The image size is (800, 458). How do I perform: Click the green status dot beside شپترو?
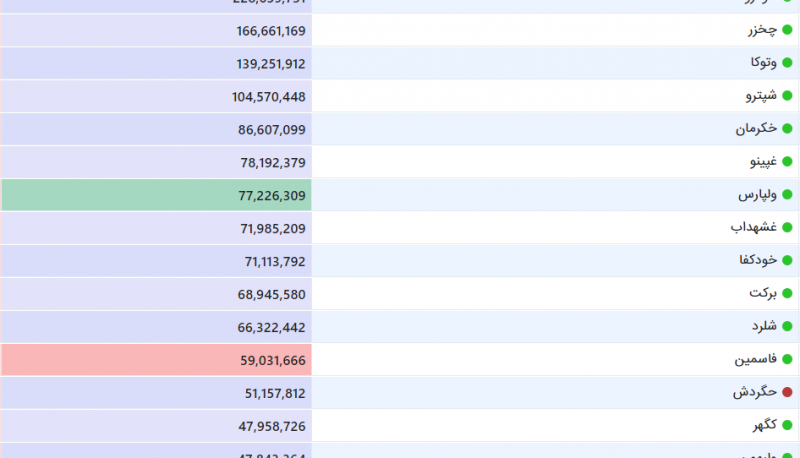pyautogui.click(x=787, y=95)
